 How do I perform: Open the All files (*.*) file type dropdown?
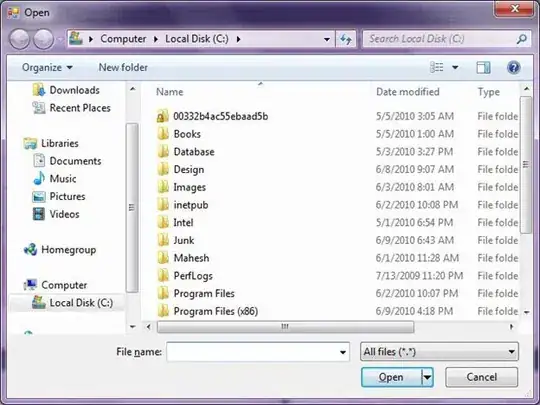click(x=439, y=352)
